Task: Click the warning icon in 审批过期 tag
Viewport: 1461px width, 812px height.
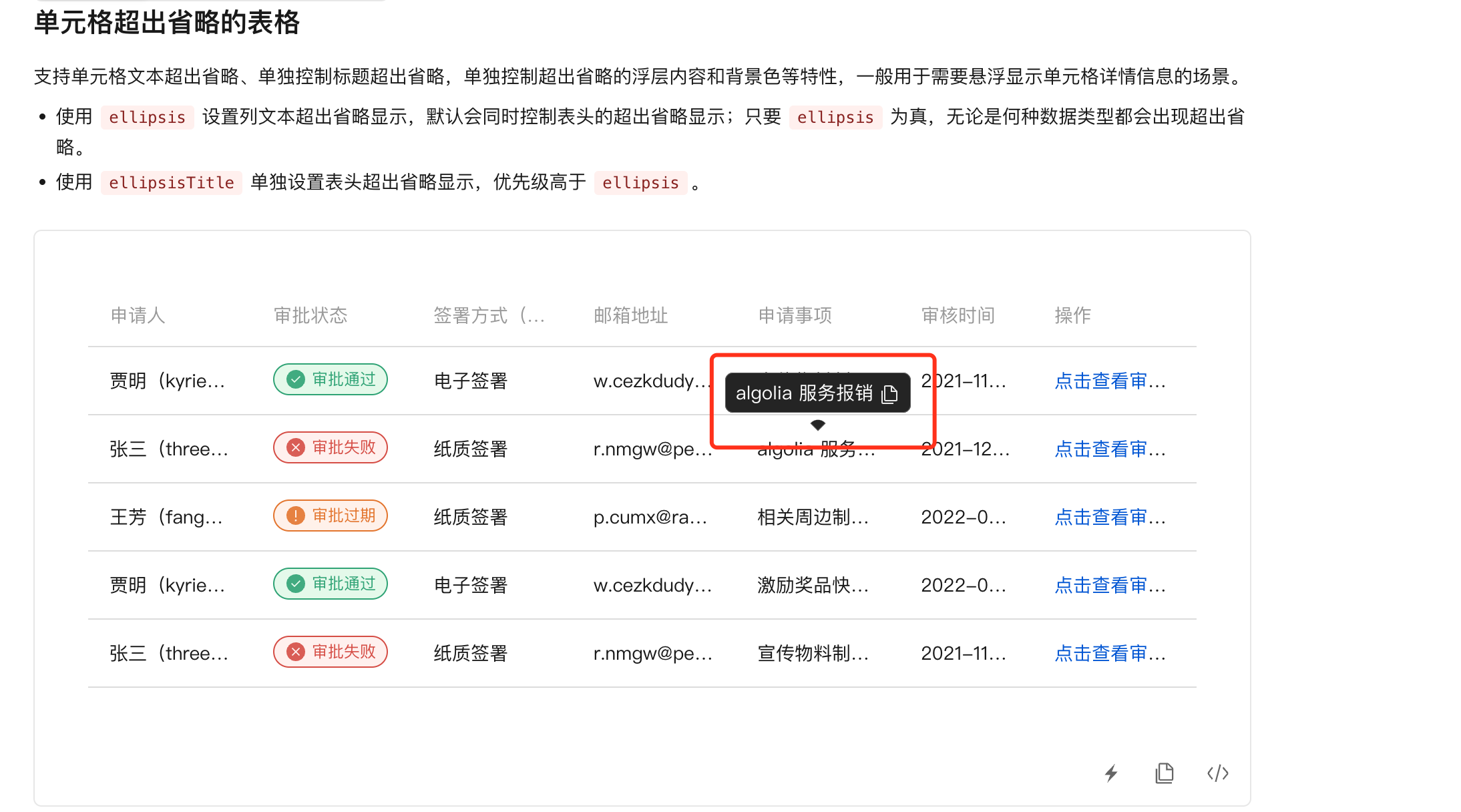Action: [294, 515]
